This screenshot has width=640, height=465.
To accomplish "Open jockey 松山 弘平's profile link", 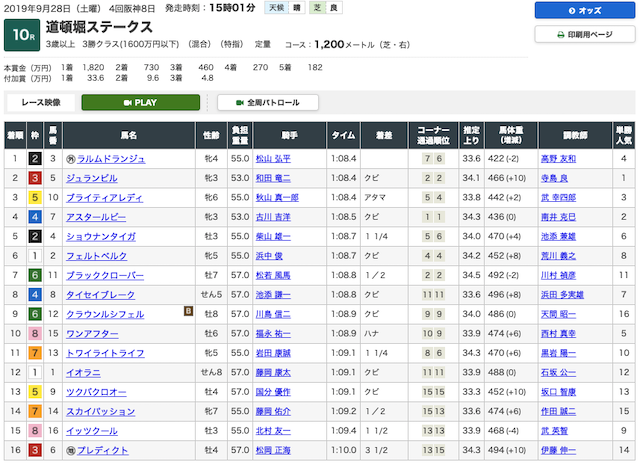I will pos(273,159).
